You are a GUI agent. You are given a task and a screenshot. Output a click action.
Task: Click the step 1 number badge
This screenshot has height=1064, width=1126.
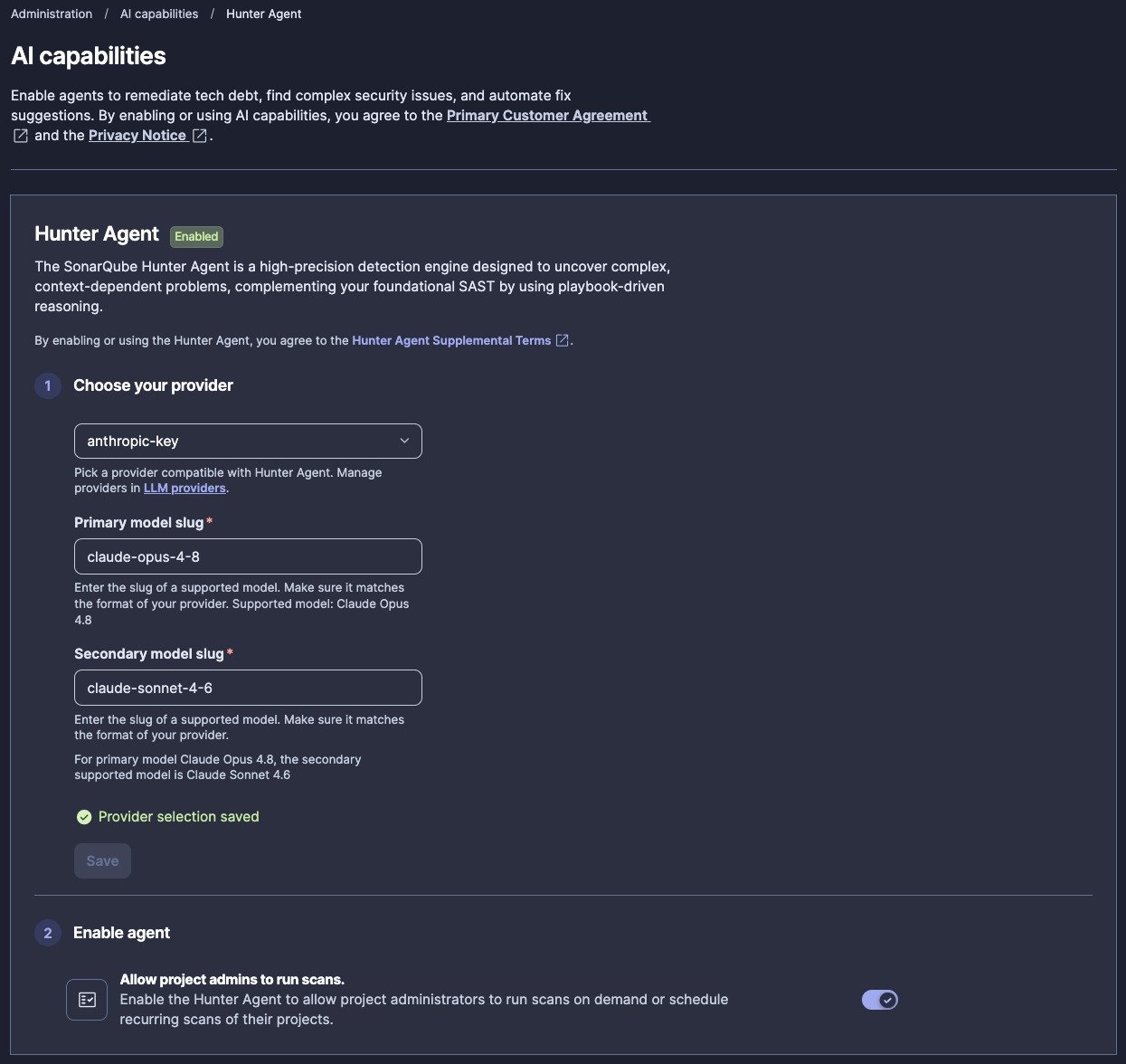(x=48, y=385)
